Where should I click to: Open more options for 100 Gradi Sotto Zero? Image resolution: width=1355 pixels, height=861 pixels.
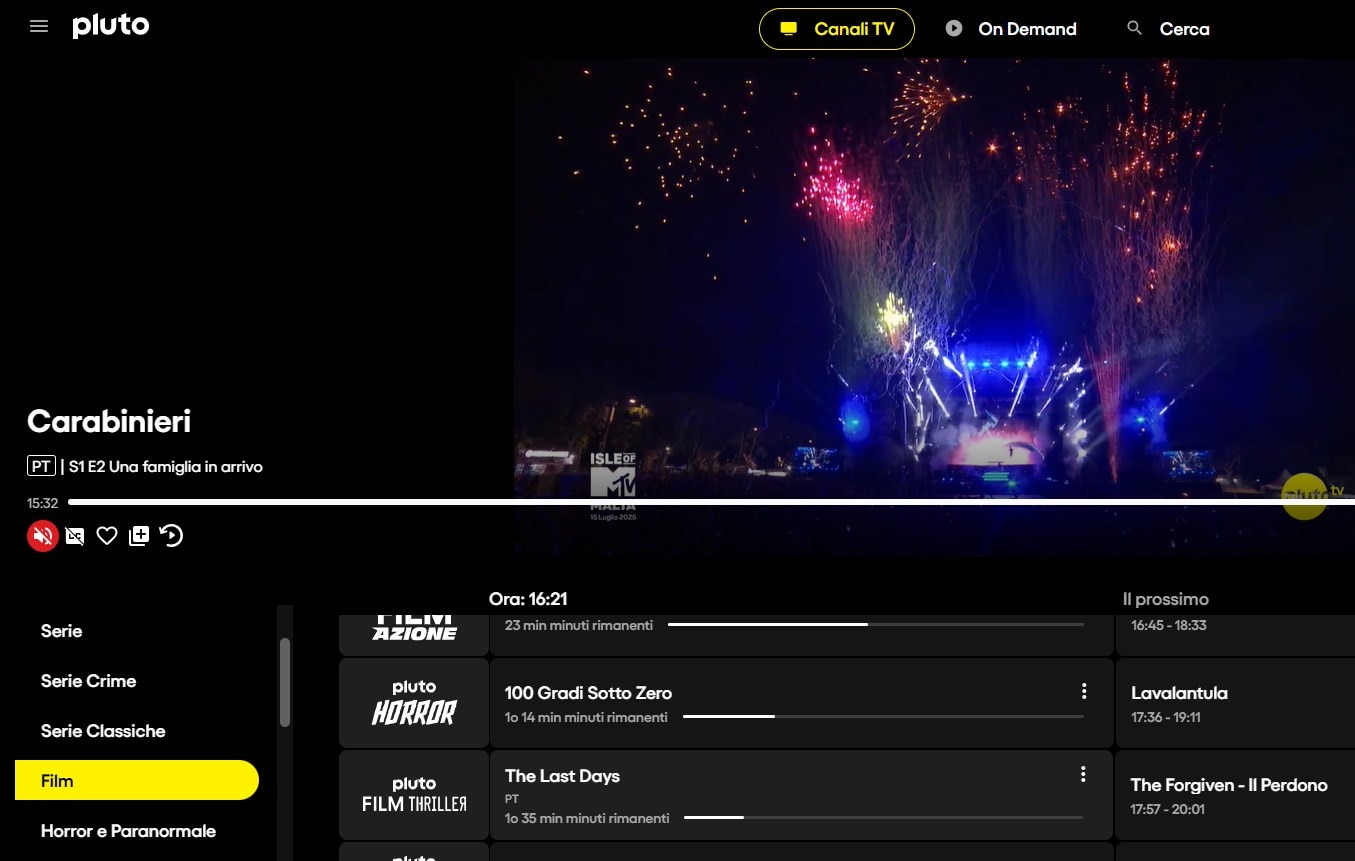point(1083,691)
